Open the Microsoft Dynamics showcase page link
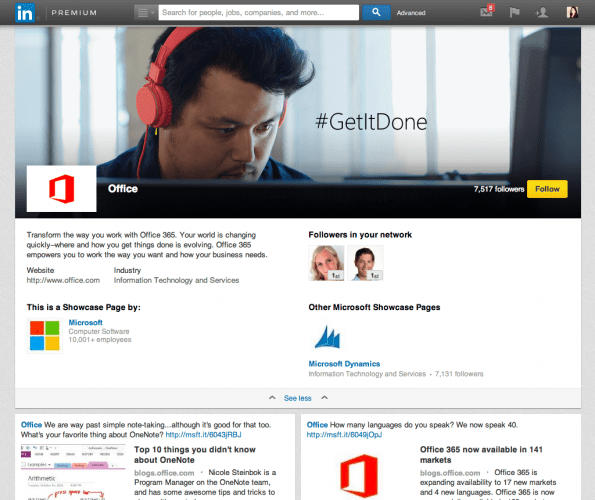The width and height of the screenshot is (595, 500). tap(344, 364)
